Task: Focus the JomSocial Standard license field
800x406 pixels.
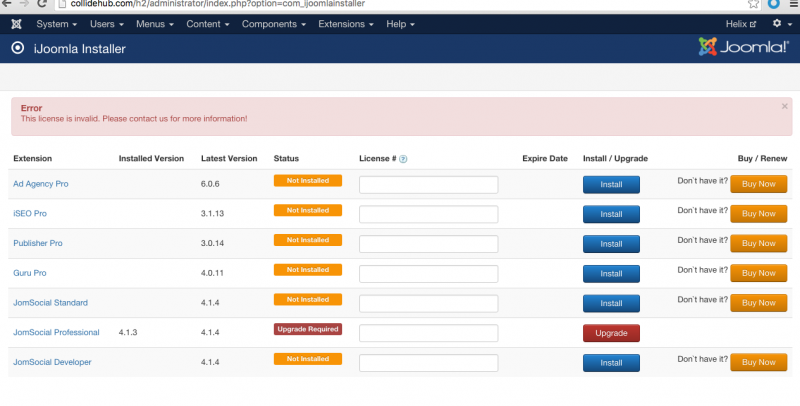Action: click(x=429, y=303)
